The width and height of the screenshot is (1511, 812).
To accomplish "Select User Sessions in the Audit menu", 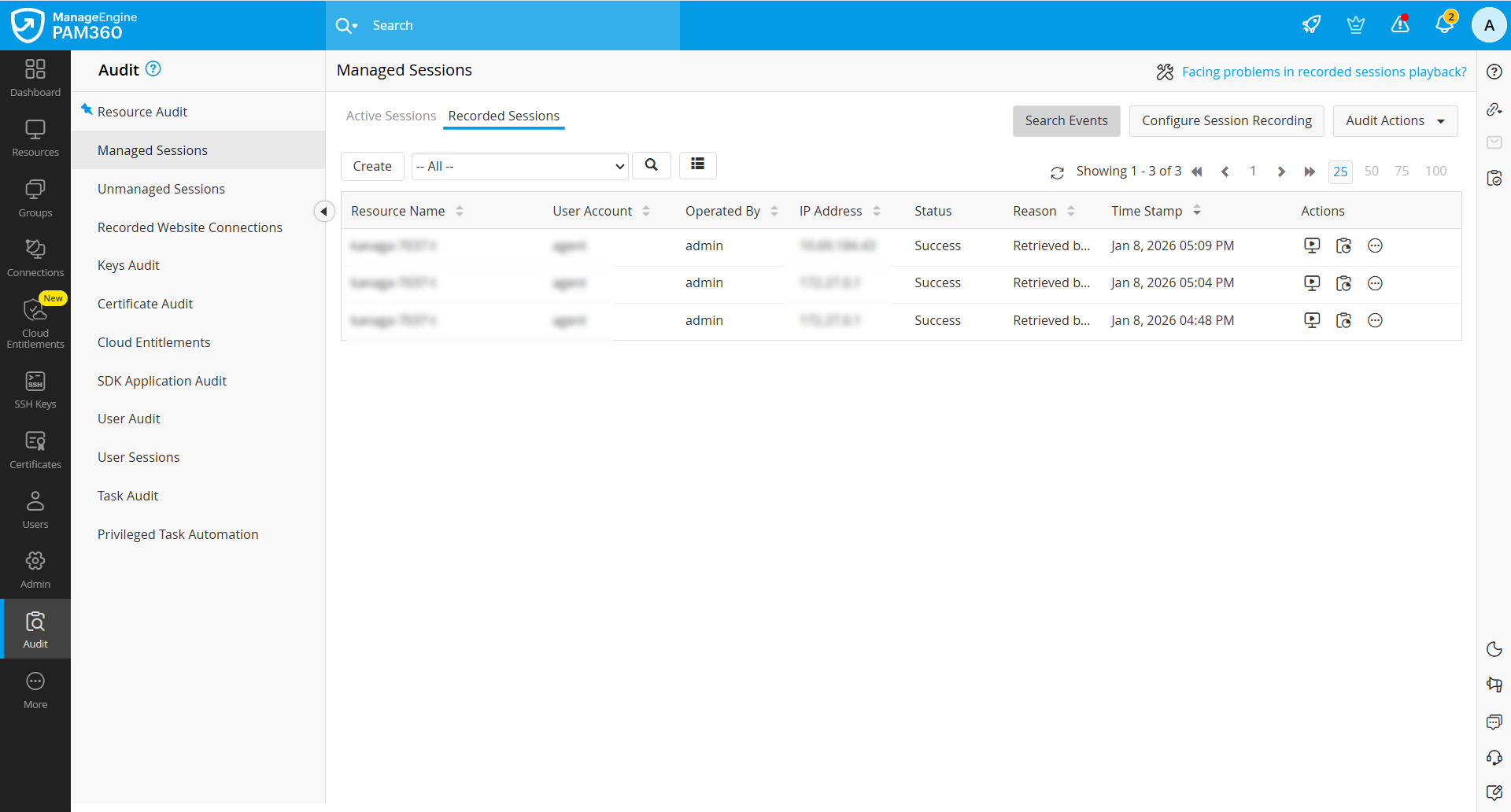I will point(139,457).
